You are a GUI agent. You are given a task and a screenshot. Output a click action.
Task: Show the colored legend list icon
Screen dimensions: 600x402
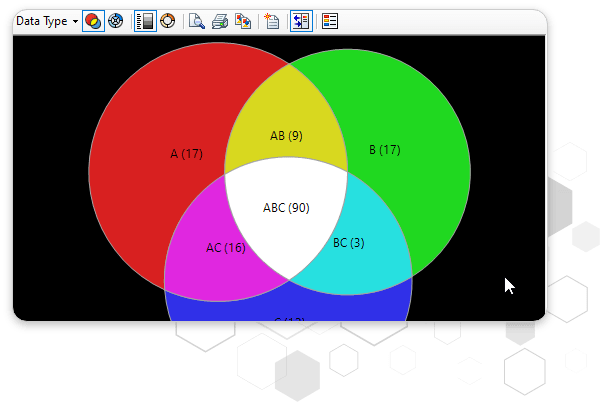point(330,21)
